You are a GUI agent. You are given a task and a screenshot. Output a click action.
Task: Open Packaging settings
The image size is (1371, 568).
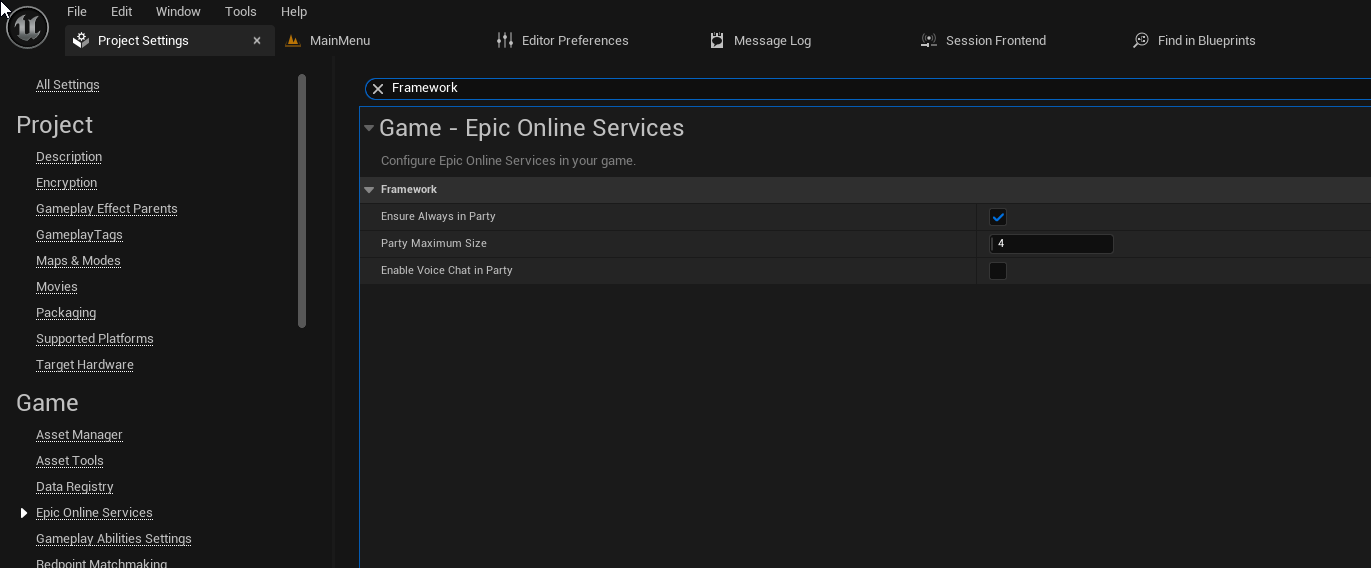click(66, 313)
